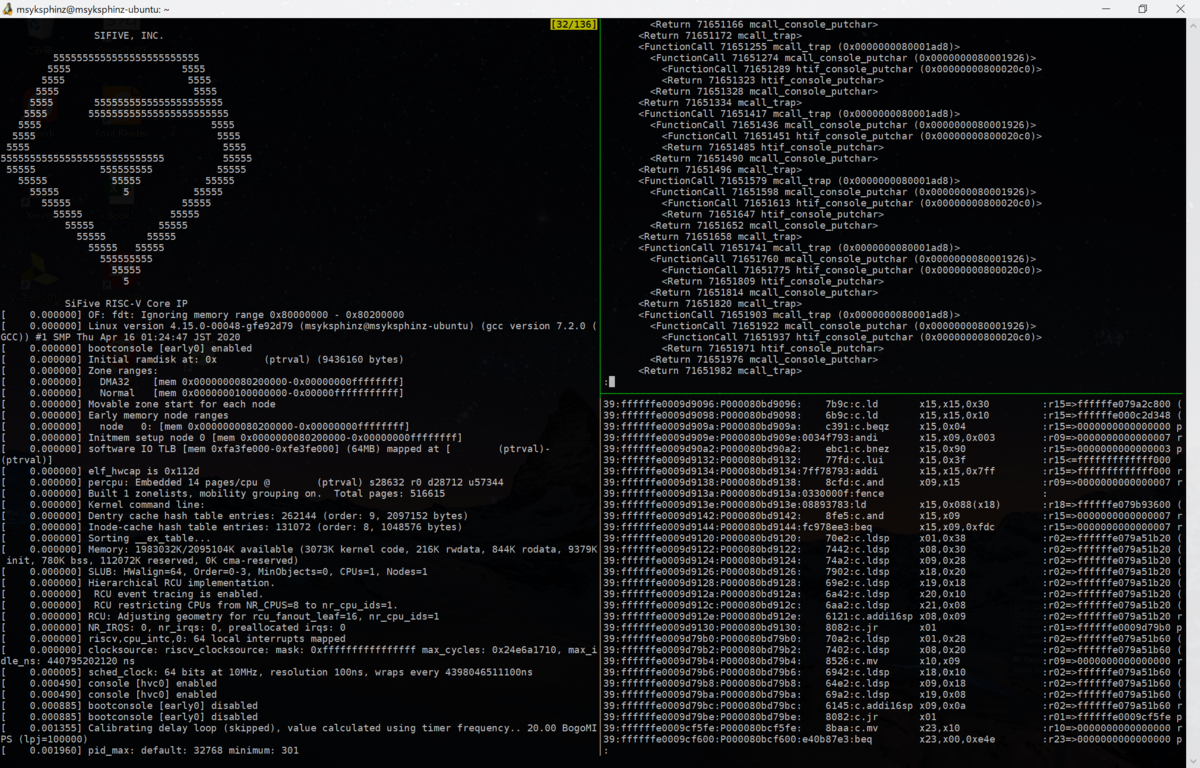Click 'RCU event tracing is enabled.' line
This screenshot has height=768, width=1200.
[132, 594]
